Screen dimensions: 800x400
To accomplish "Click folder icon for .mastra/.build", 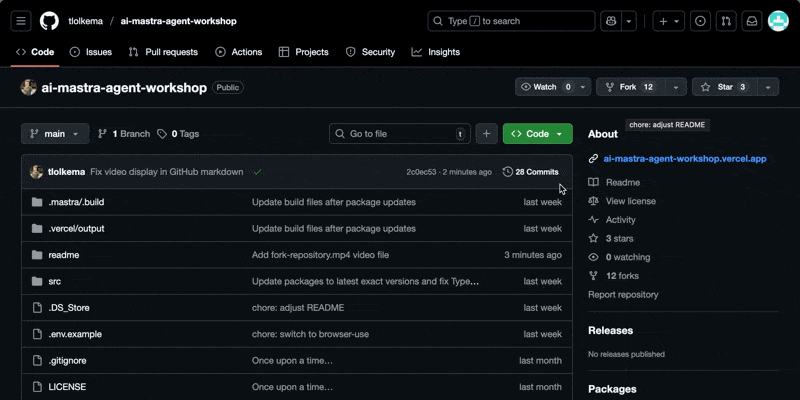I will (x=37, y=202).
